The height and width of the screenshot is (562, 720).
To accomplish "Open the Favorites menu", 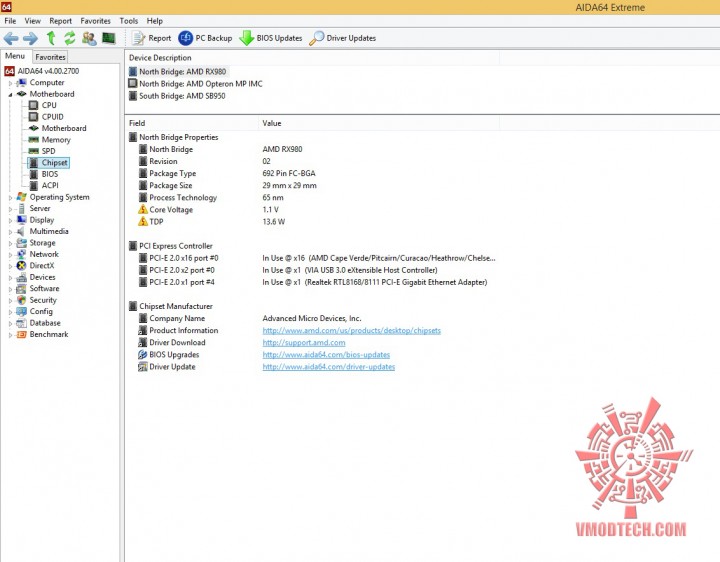I will (96, 21).
